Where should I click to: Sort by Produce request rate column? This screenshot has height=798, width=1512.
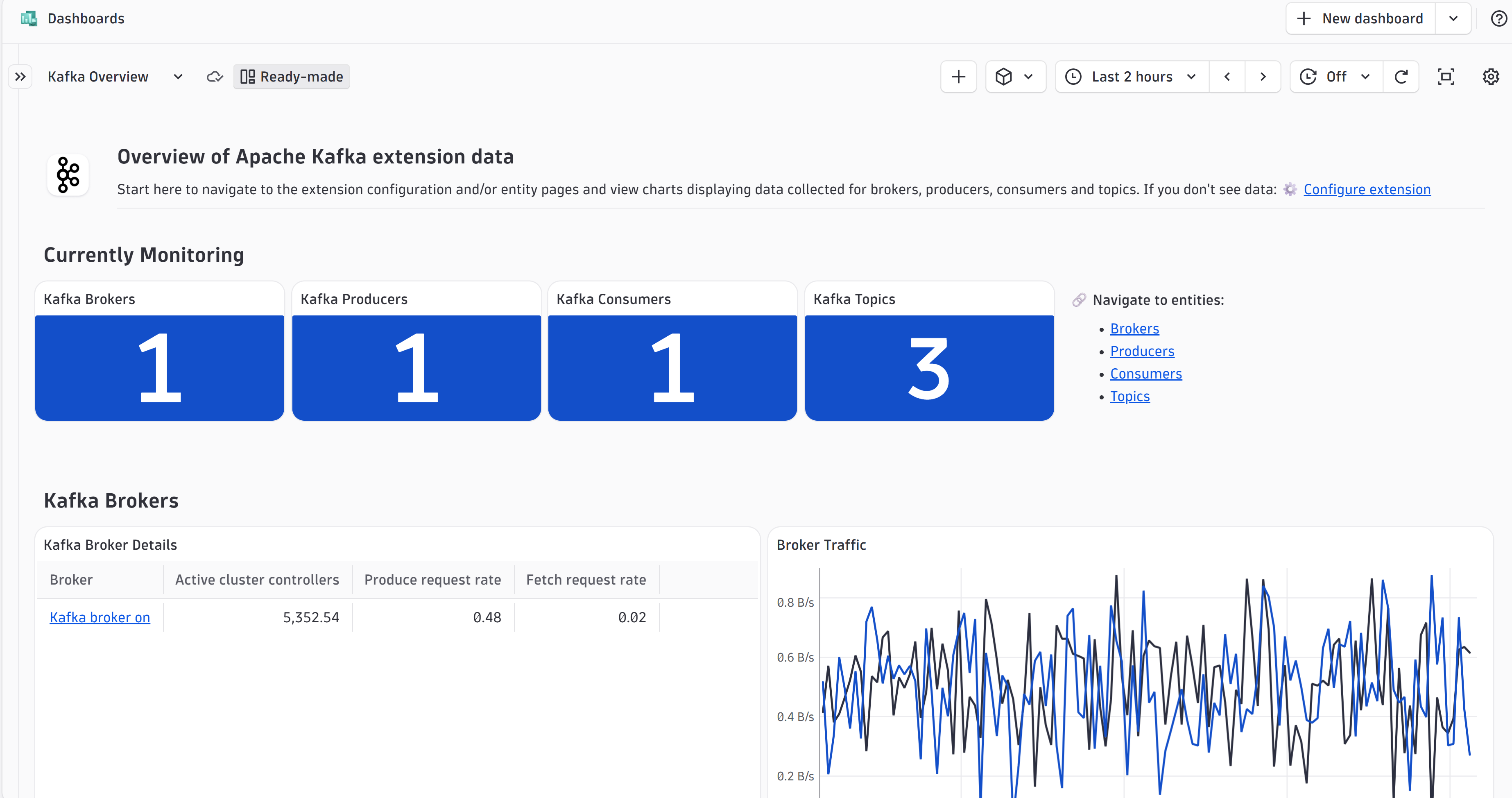[x=432, y=580]
